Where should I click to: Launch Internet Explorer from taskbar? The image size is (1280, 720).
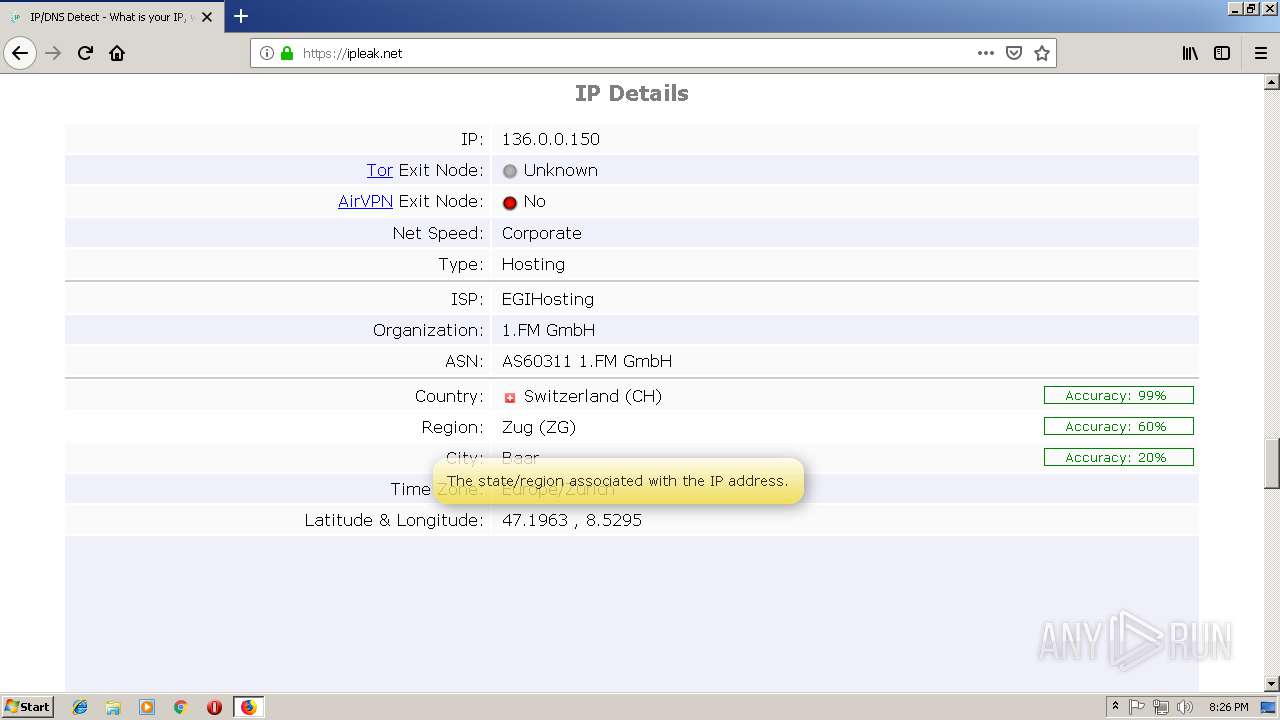80,707
